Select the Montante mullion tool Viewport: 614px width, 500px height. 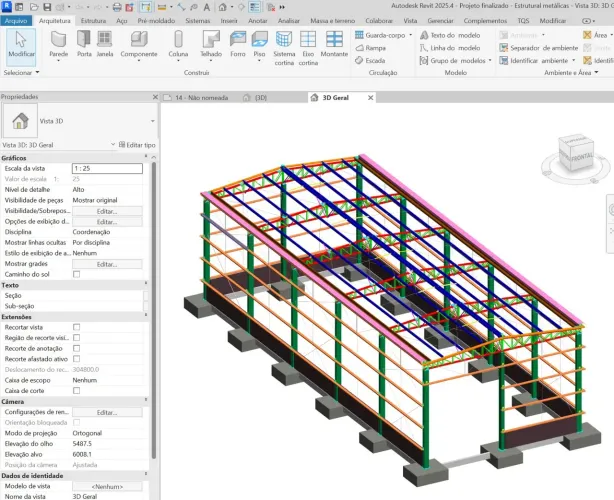334,44
